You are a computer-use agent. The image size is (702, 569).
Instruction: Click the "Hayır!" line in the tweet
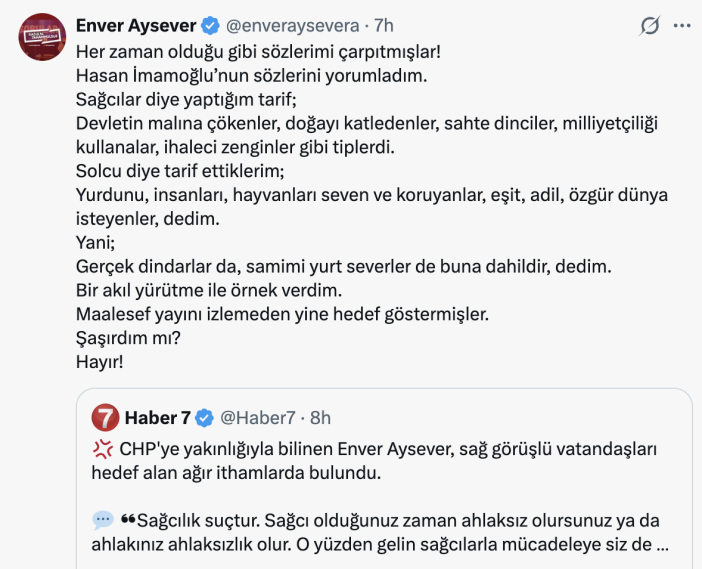click(99, 362)
